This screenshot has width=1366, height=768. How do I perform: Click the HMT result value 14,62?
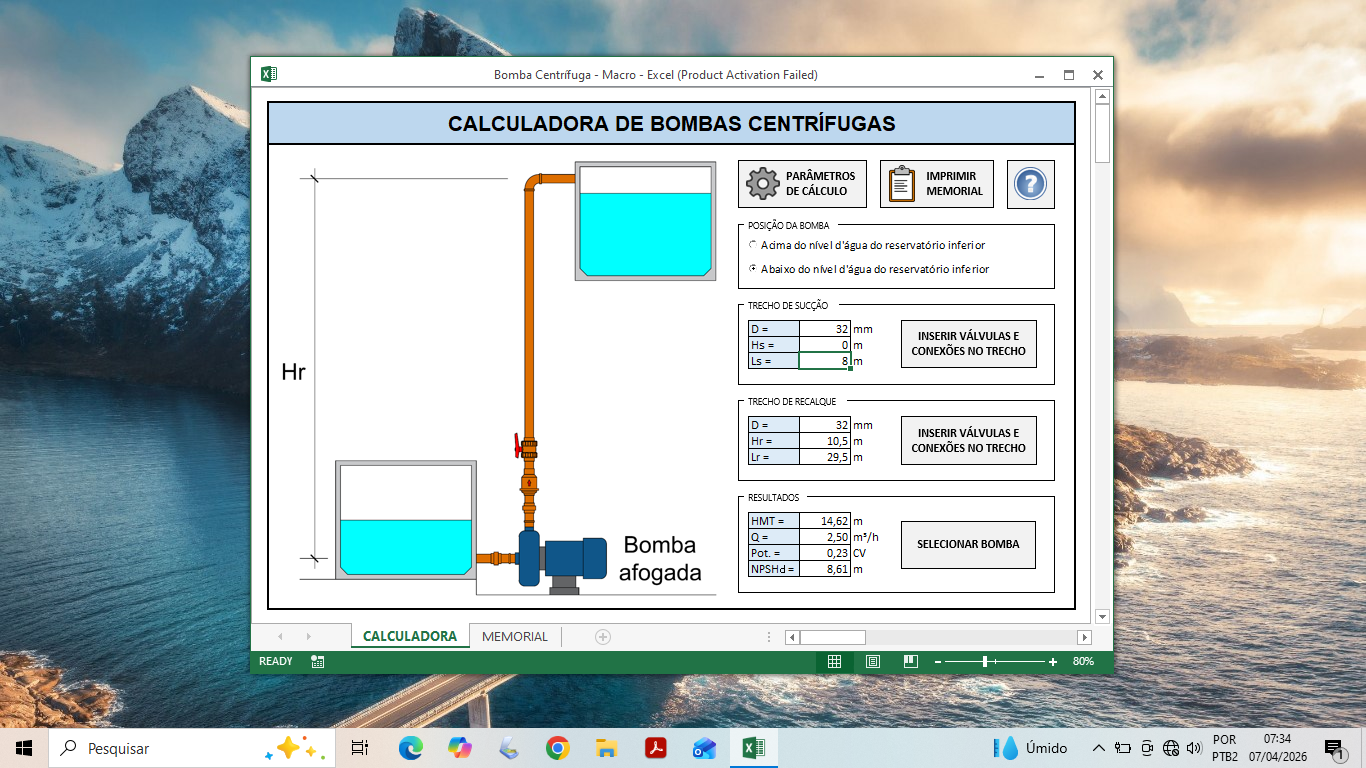pyautogui.click(x=825, y=521)
